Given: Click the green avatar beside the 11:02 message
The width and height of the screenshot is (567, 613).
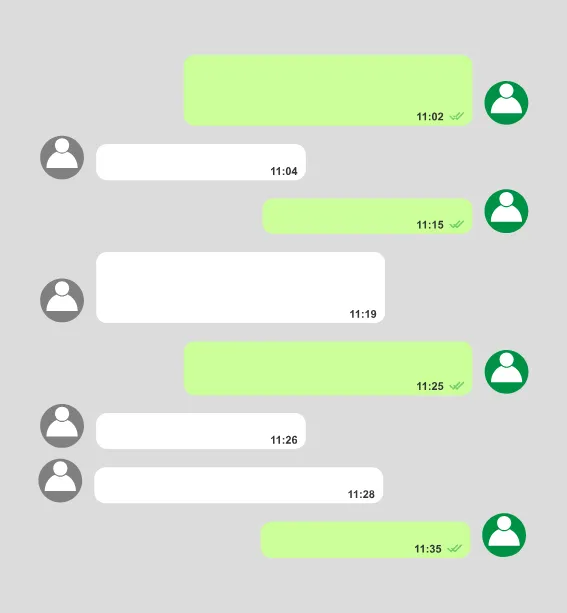Looking at the screenshot, I should tap(506, 103).
